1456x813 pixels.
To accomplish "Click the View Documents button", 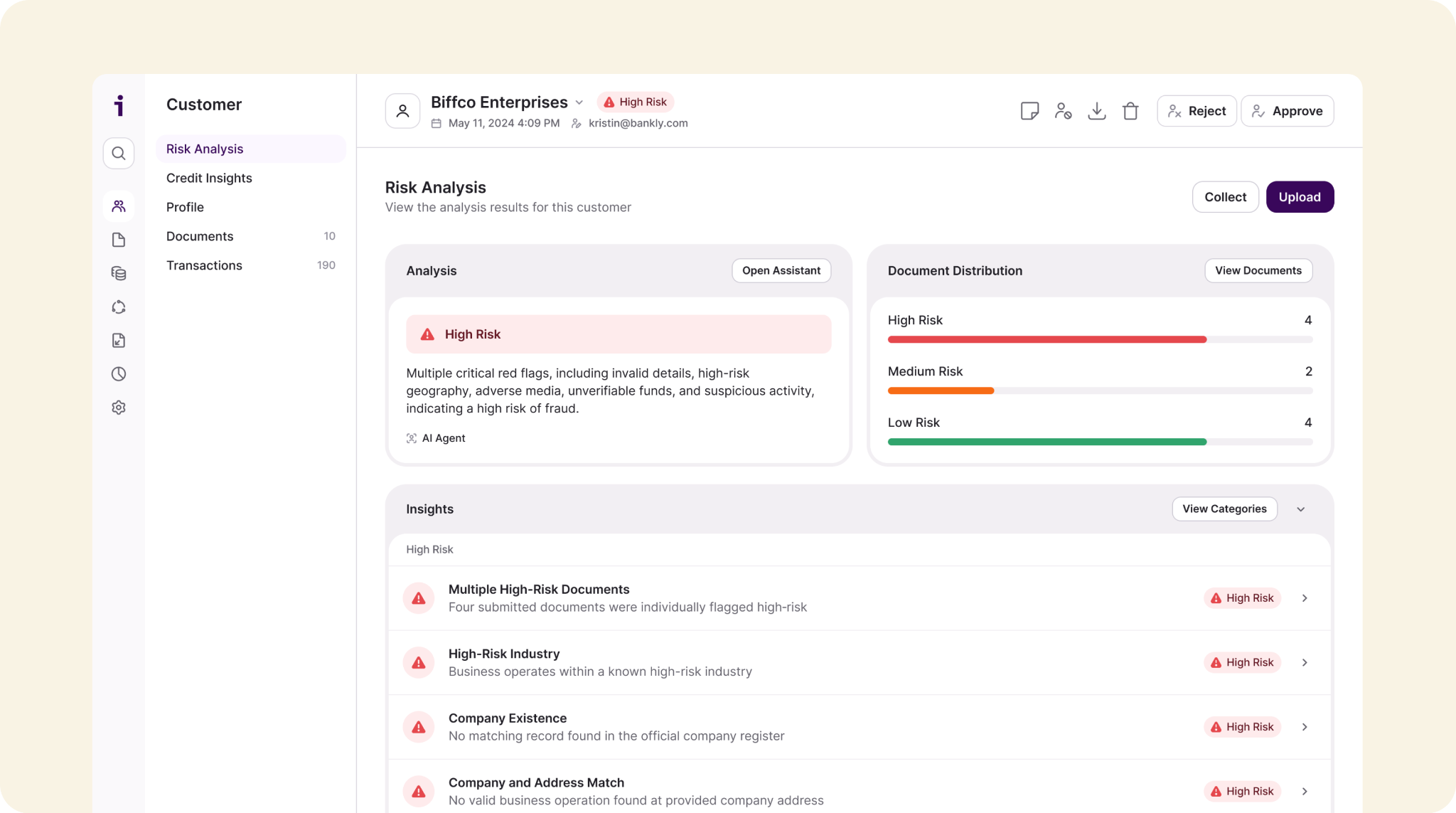I will tap(1258, 270).
